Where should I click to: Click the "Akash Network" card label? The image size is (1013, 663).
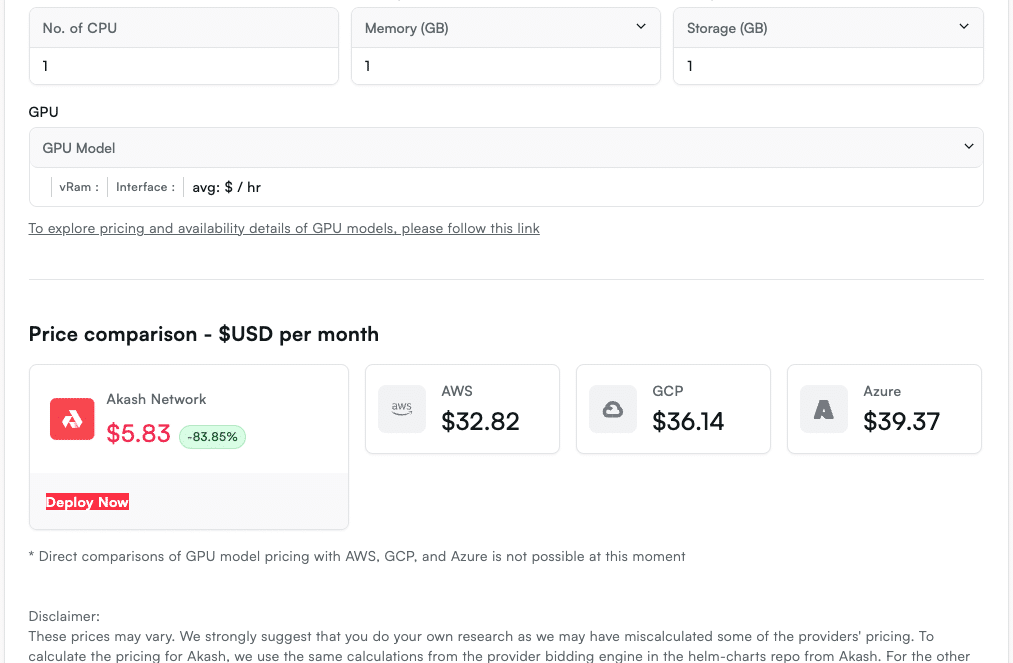point(156,399)
